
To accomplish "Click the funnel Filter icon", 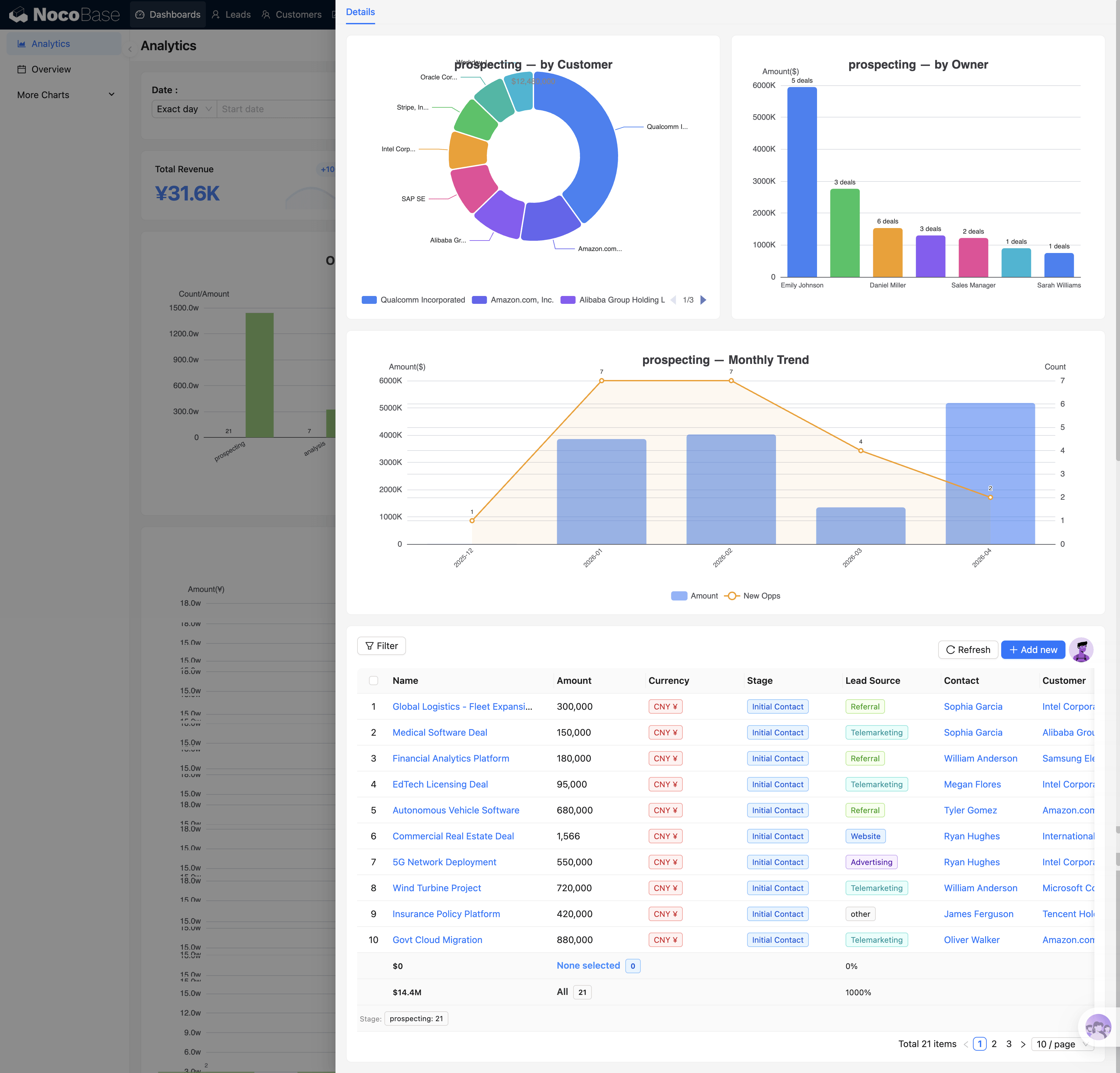I will 370,646.
